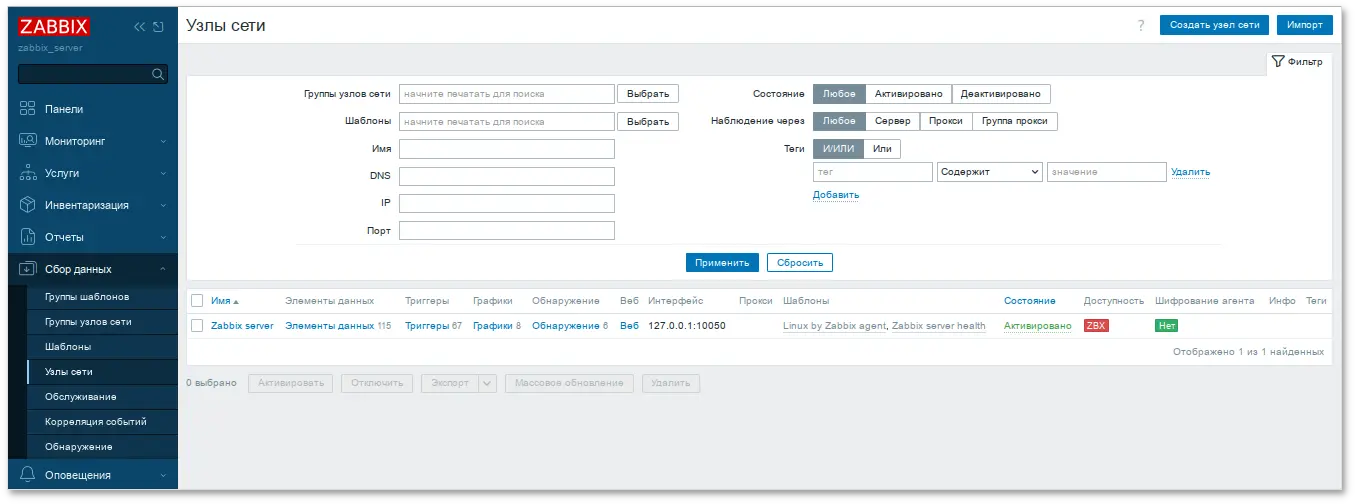
Task: Click the Мониторинг monitor icon
Action: (28, 141)
